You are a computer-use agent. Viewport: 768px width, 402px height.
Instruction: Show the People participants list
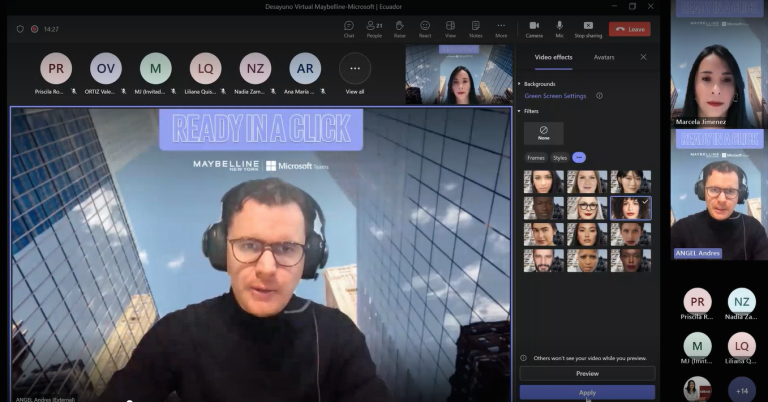[x=374, y=28]
